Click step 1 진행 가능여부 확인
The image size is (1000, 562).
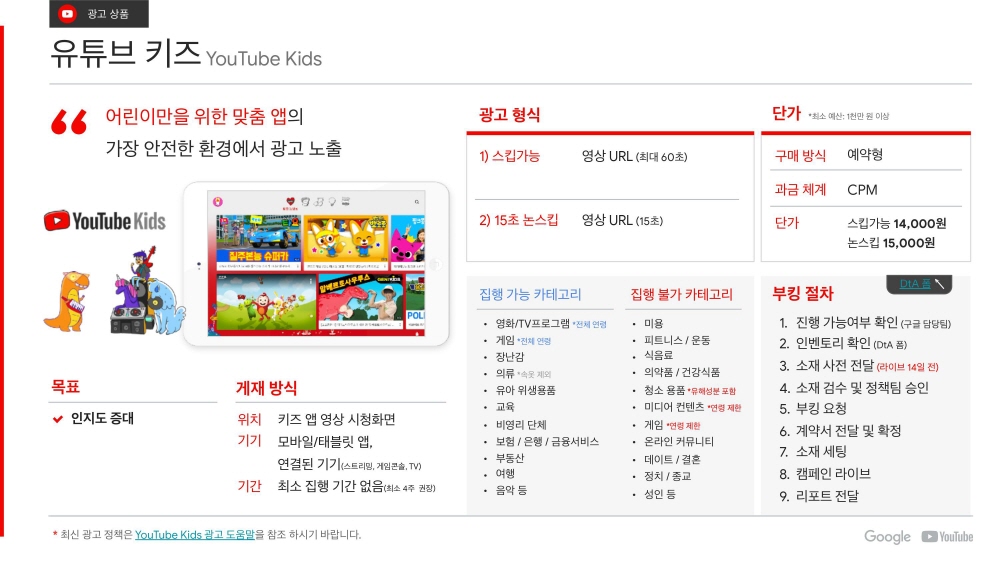pos(865,323)
